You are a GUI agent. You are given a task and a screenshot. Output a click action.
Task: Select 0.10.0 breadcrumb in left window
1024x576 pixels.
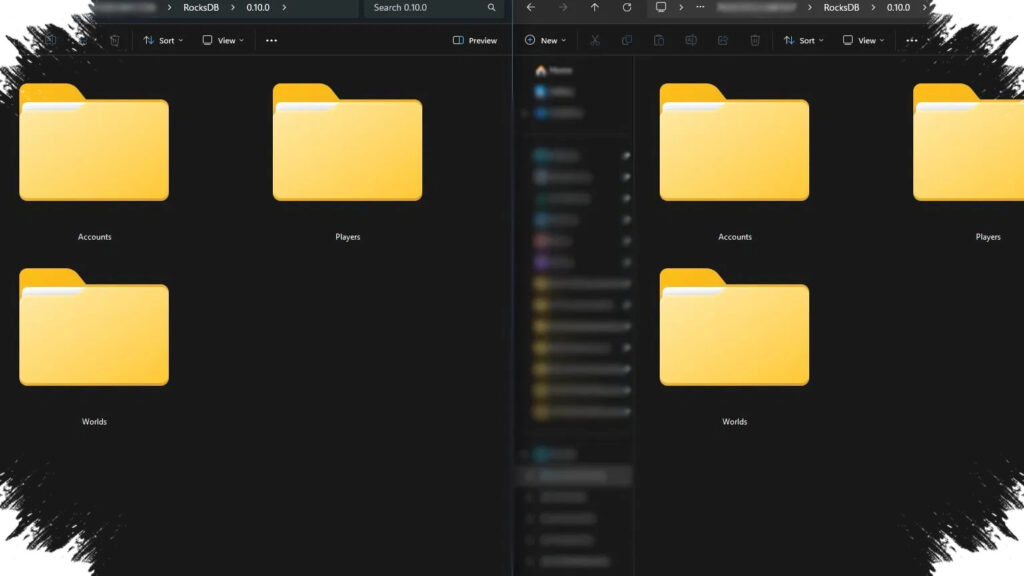click(258, 7)
